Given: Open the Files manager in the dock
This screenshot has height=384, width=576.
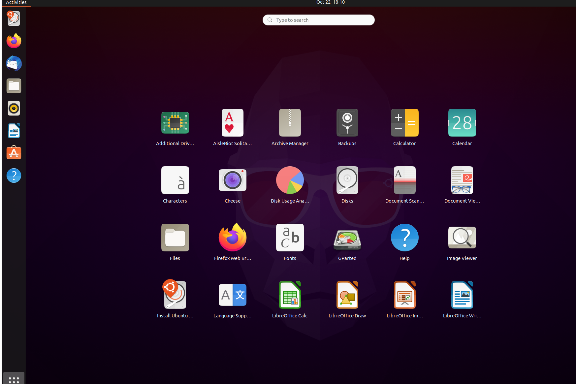Looking at the screenshot, I should tap(14, 86).
